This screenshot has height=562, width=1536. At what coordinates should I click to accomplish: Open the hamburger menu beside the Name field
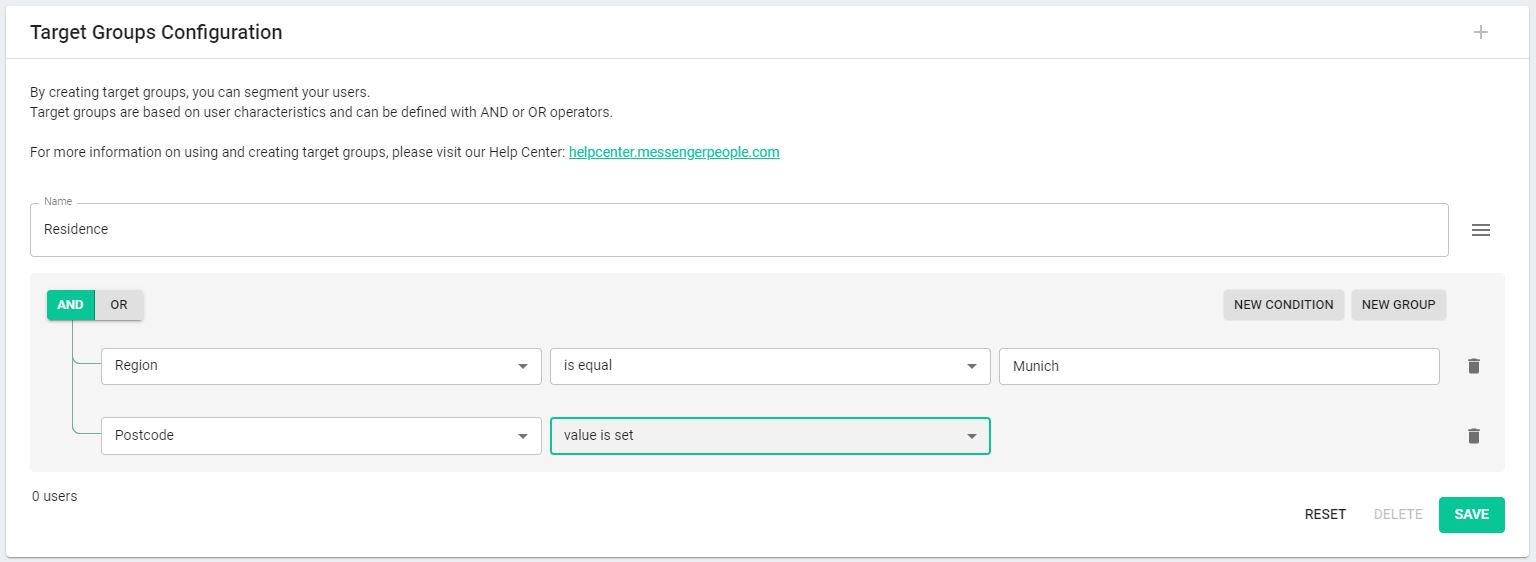1481,230
